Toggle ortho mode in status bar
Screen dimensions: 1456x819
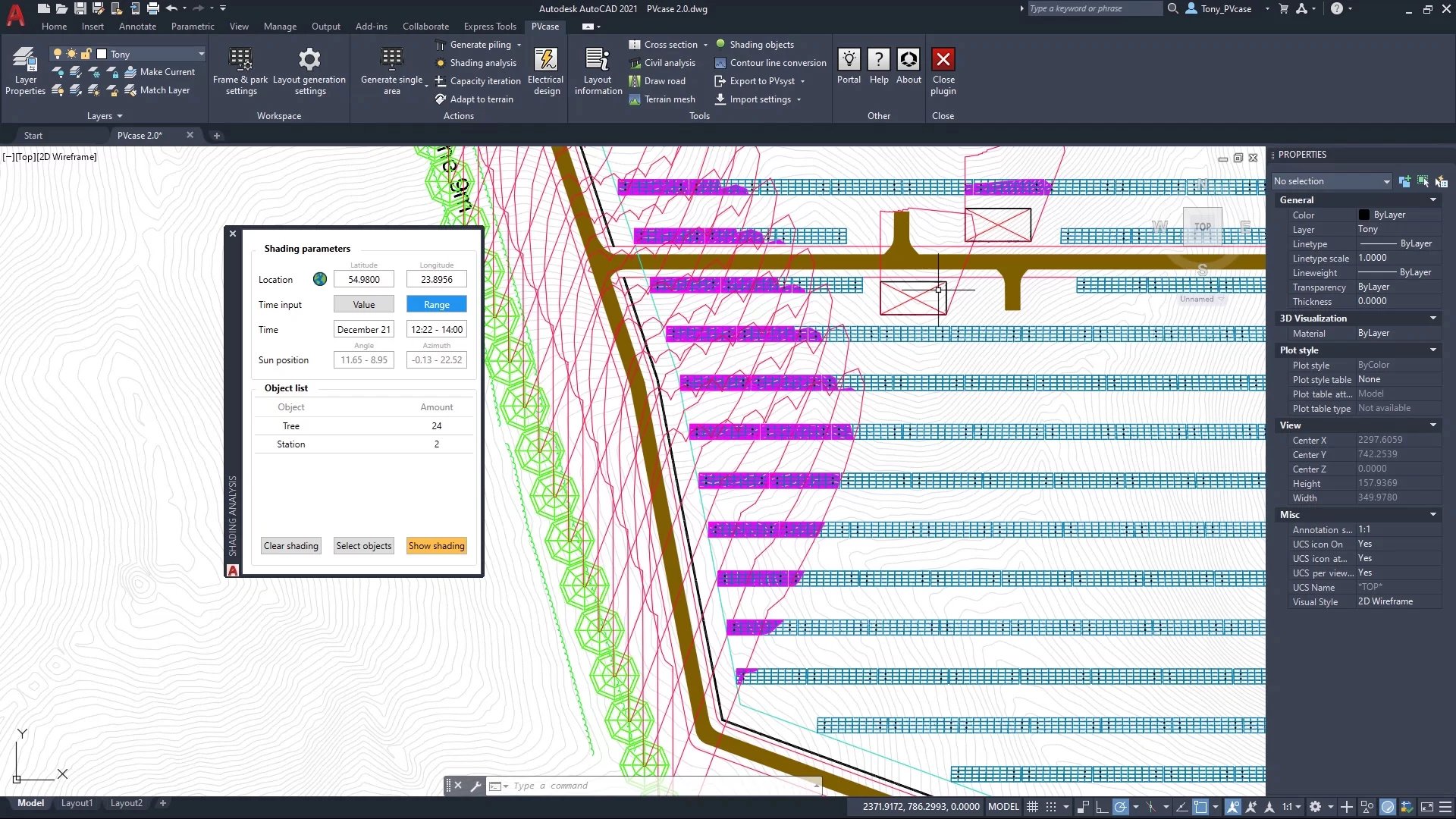1101,807
